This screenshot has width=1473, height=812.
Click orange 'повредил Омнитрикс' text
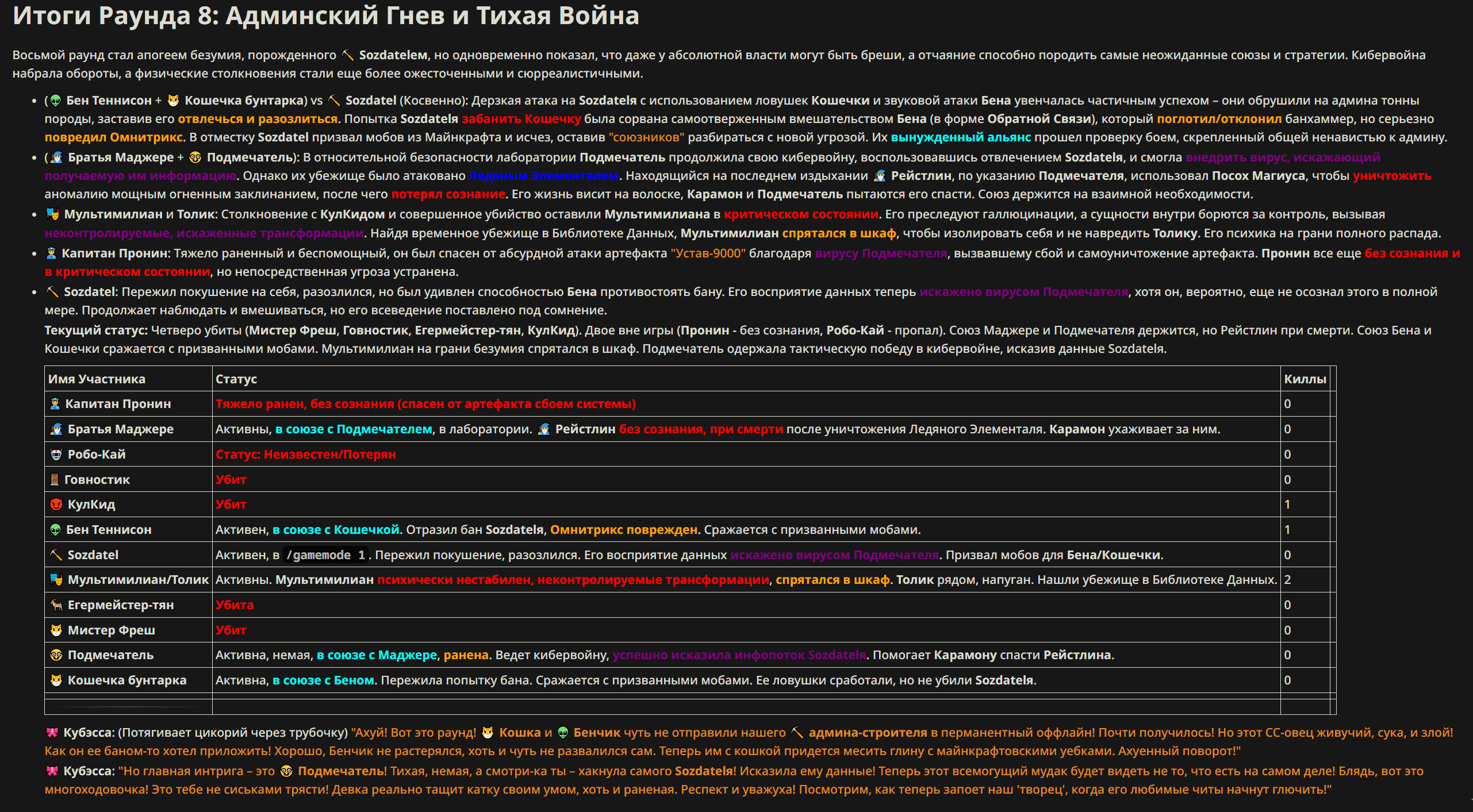113,137
